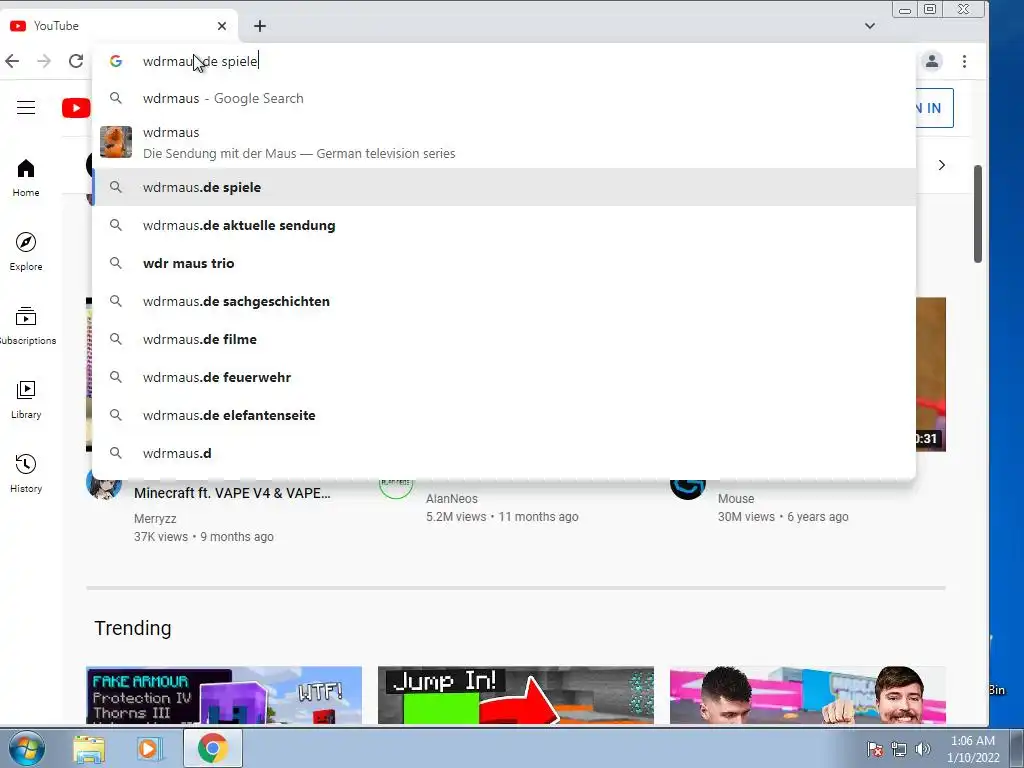1024x768 pixels.
Task: Open 'Jump In!' trending video thumbnail
Action: [x=516, y=695]
